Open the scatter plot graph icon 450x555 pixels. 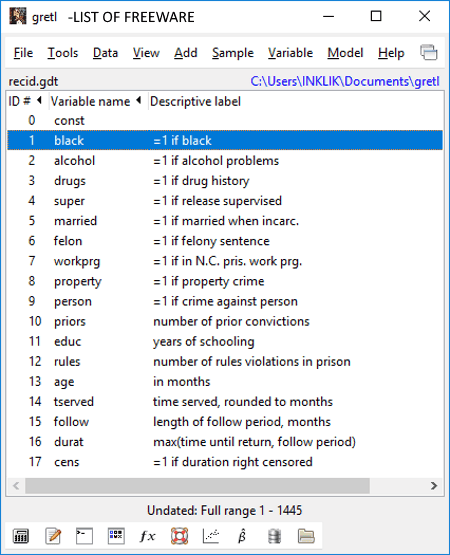pos(211,536)
